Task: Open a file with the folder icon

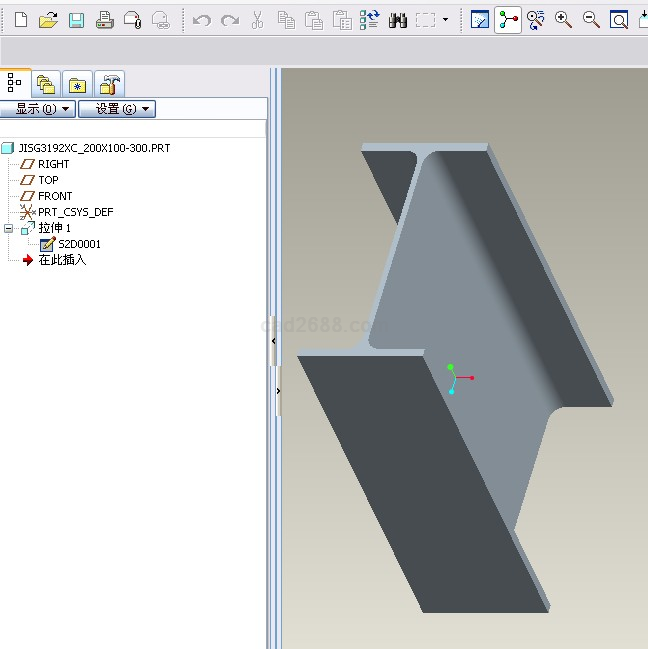Action: (x=48, y=20)
